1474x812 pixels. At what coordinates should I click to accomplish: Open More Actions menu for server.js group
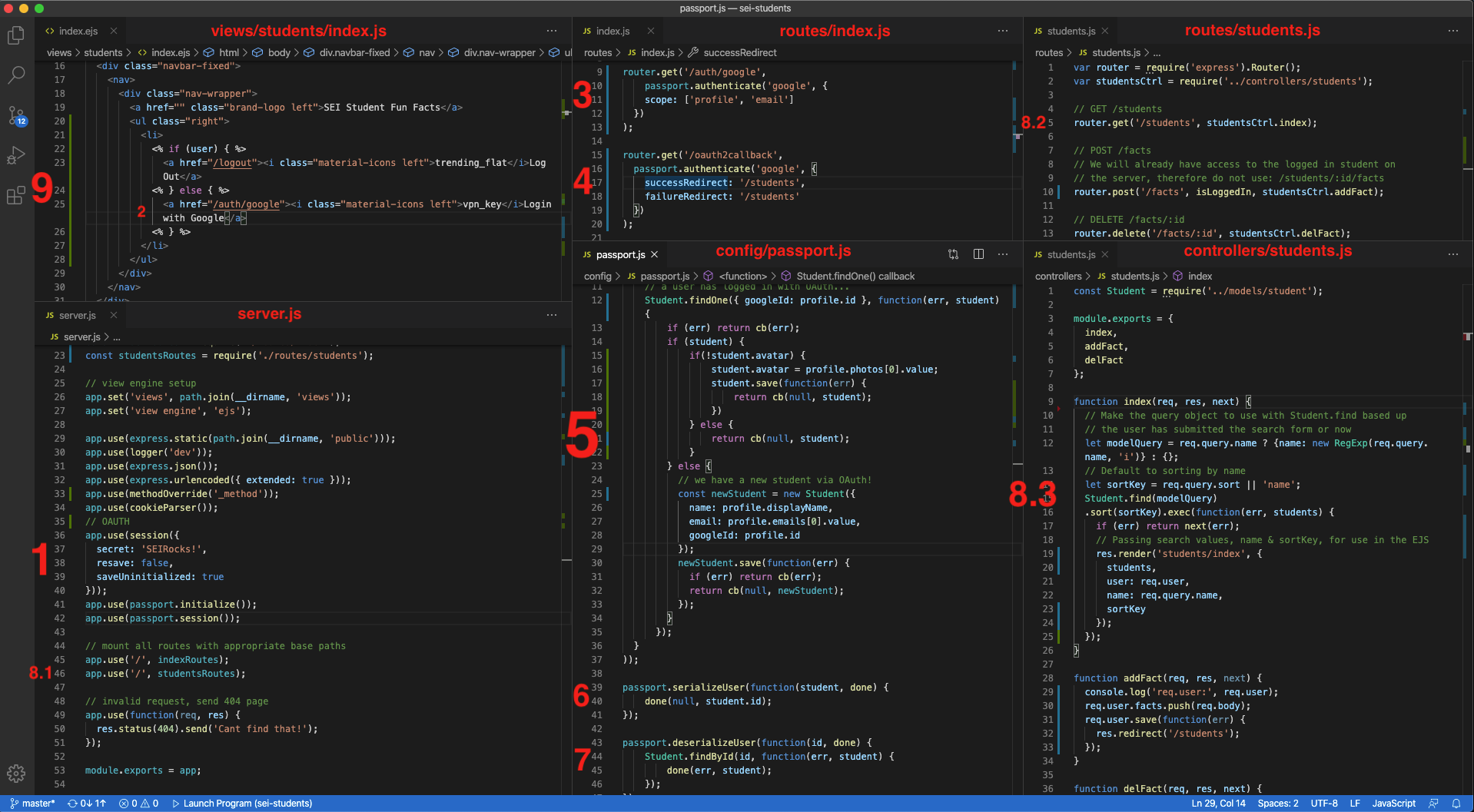pos(552,315)
